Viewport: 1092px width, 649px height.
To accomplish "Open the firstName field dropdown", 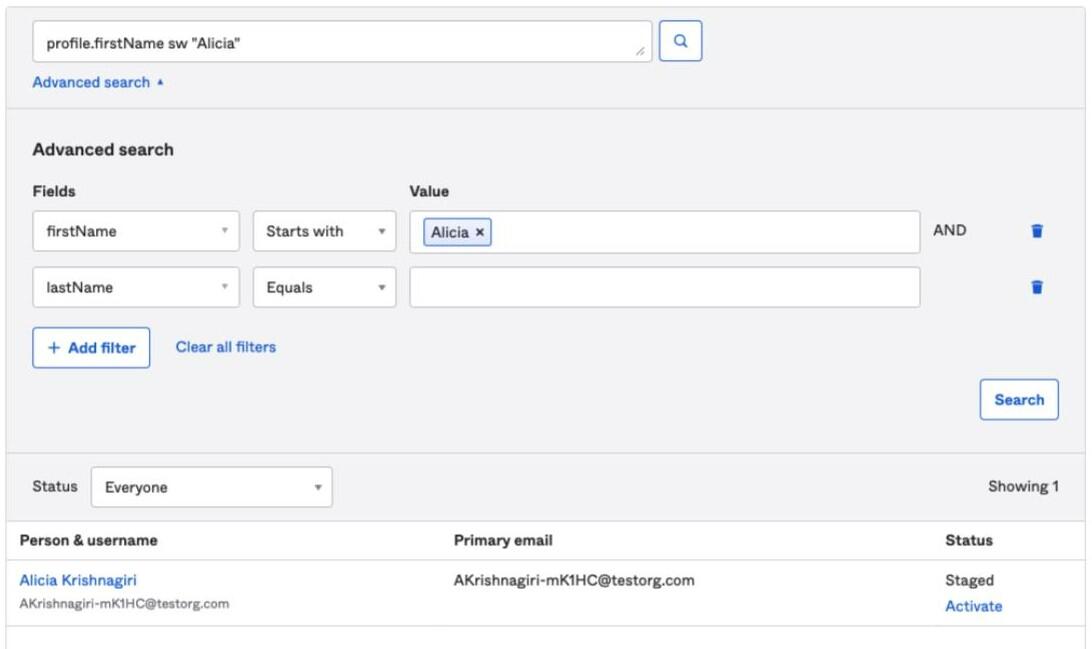I will click(136, 231).
